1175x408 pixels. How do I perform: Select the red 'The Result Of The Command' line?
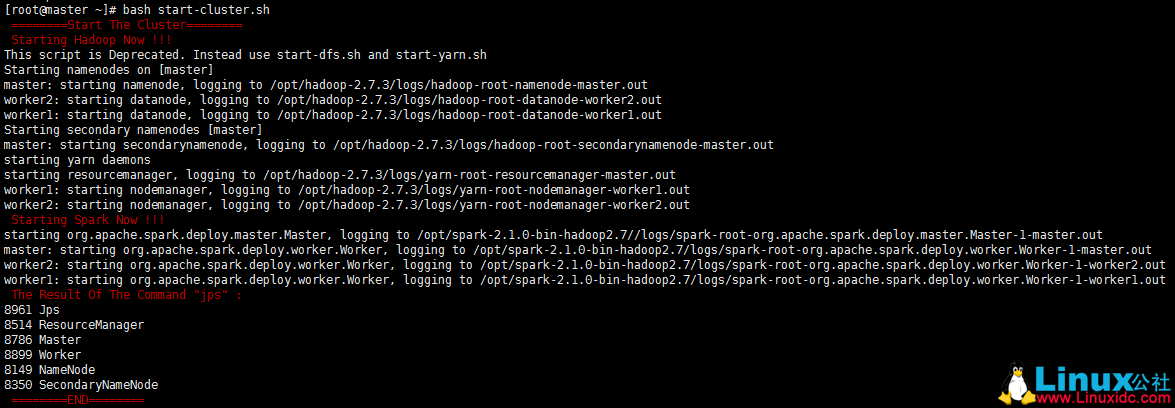pos(126,295)
